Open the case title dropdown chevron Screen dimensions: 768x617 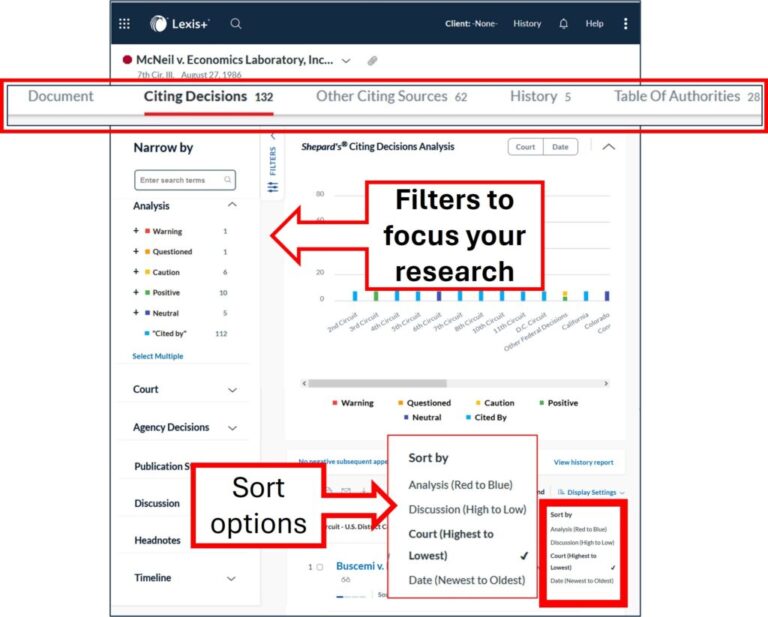[346, 61]
